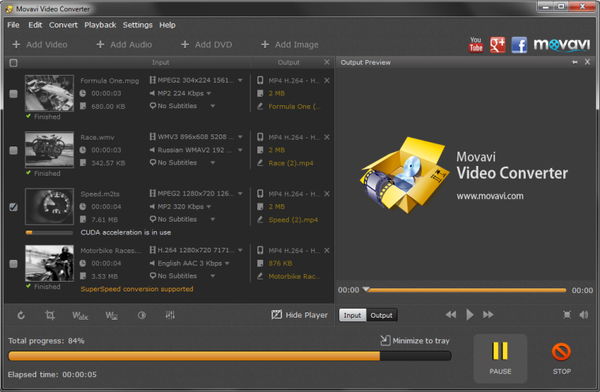Check the Formula One.mpg checkbox

point(13,94)
